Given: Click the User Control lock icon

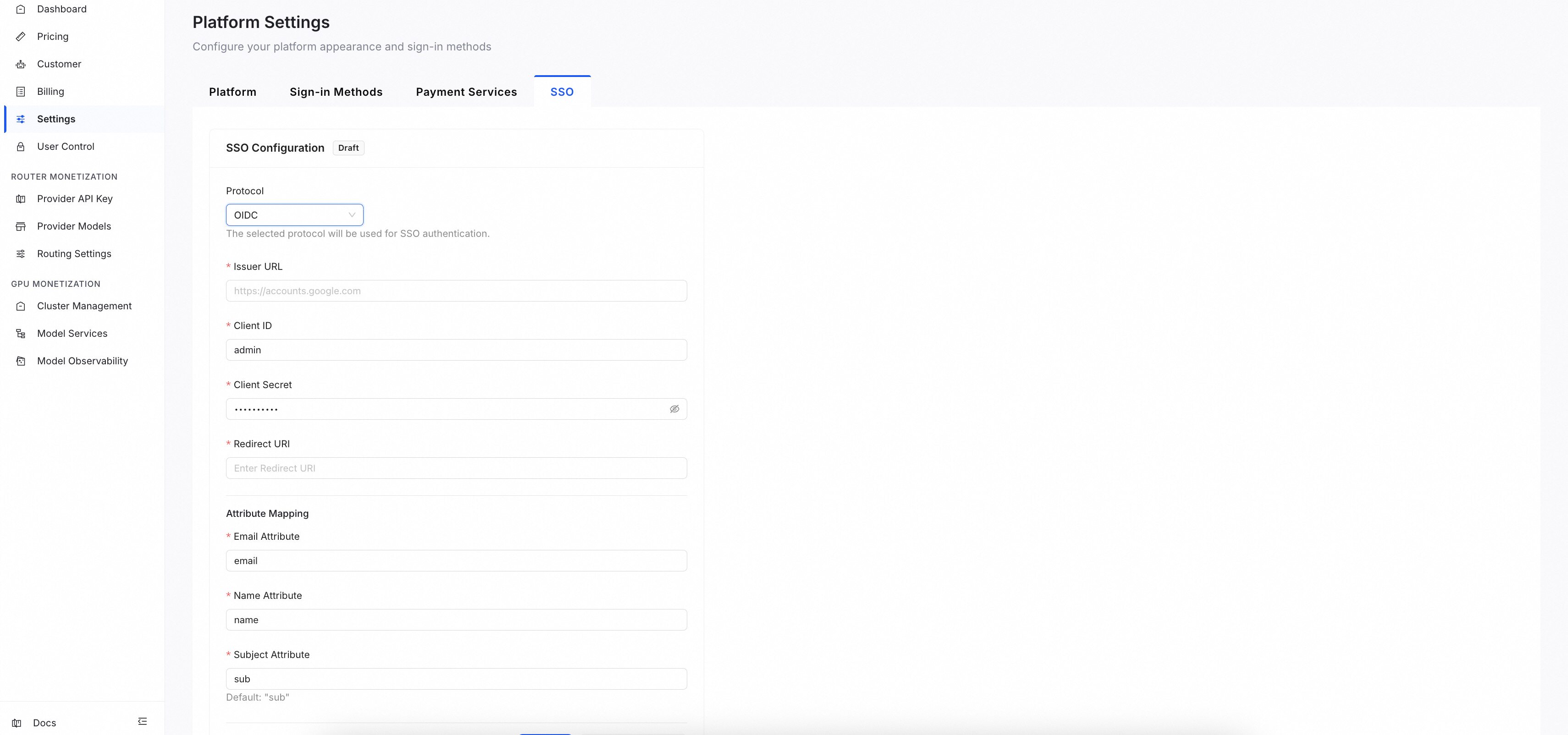Looking at the screenshot, I should (x=21, y=147).
